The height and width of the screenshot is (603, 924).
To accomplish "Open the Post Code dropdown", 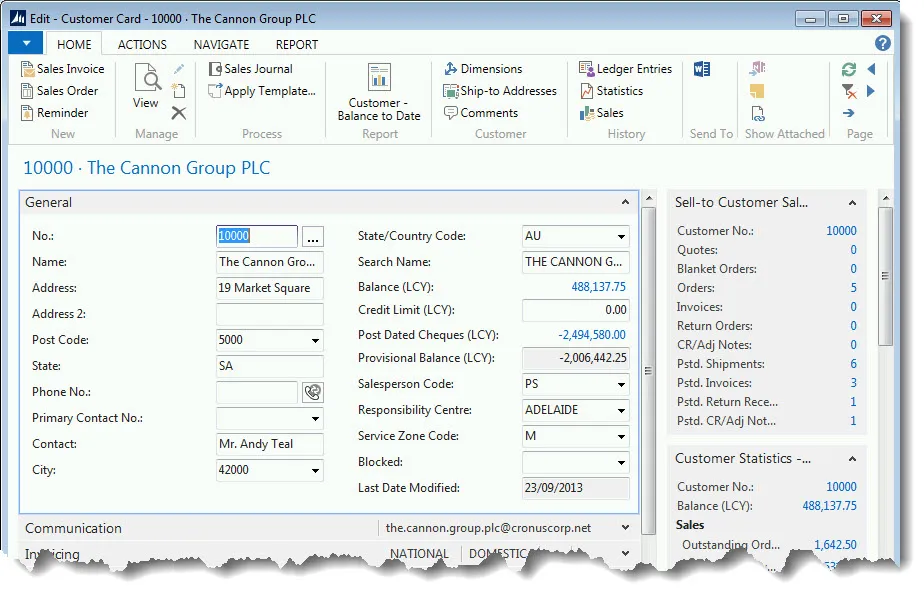I will click(315, 340).
